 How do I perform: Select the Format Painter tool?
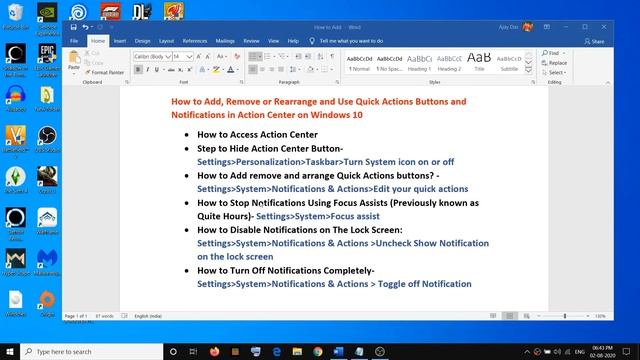(x=104, y=72)
